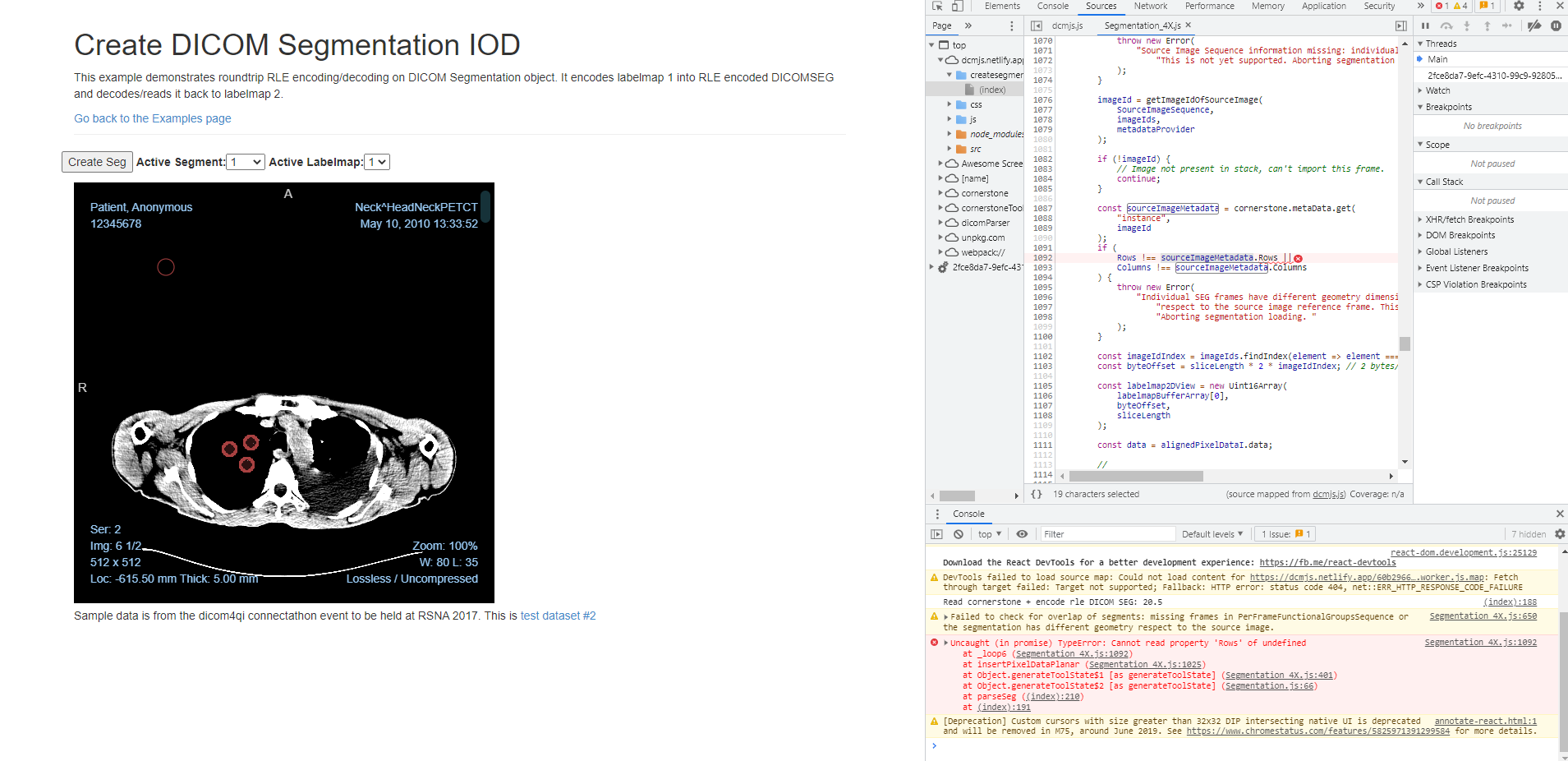Viewport: 1568px width, 761px height.
Task: Activate the inspect element picker icon
Action: pos(937,6)
